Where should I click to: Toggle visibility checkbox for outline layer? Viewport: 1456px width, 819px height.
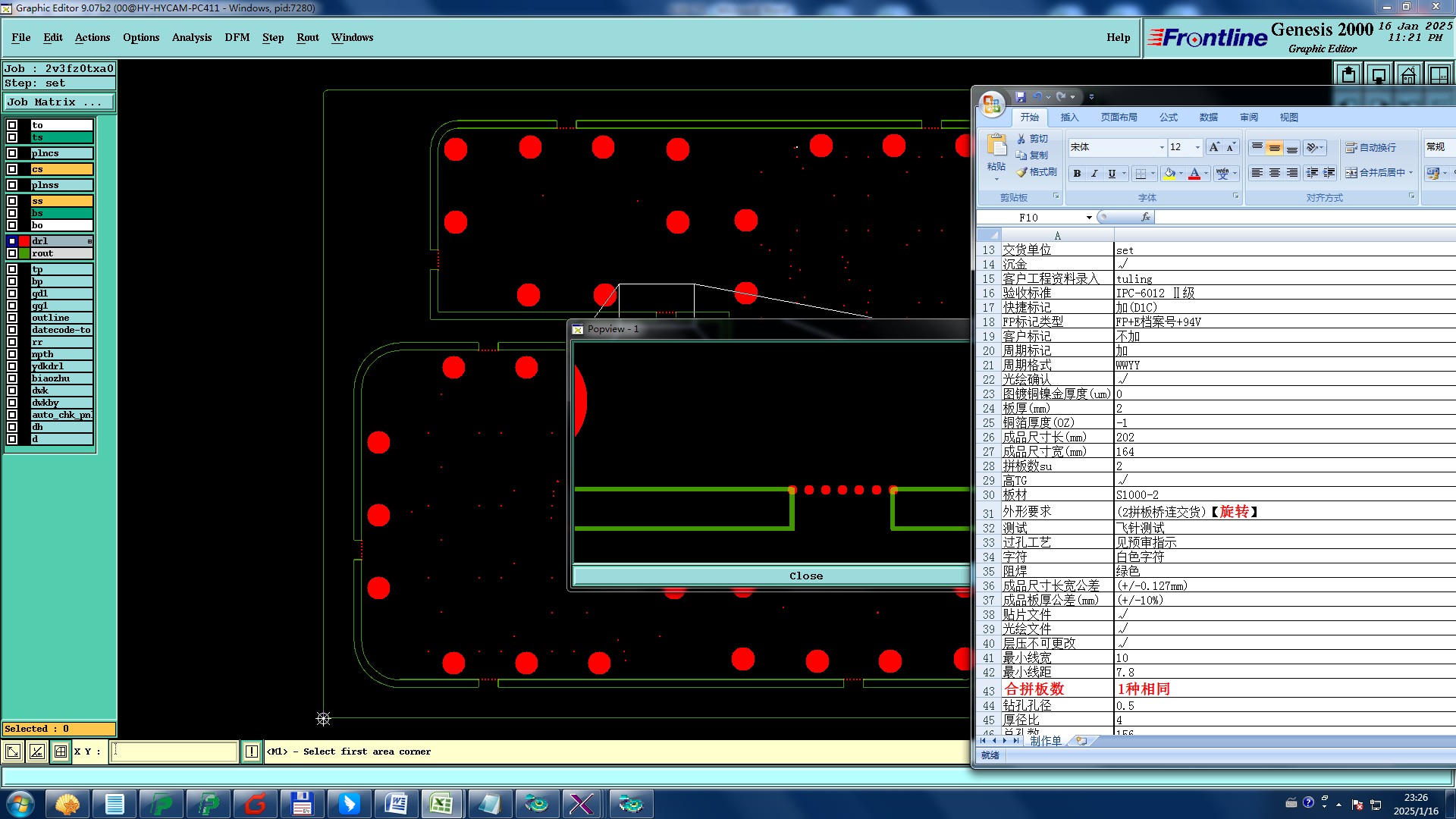coord(12,318)
